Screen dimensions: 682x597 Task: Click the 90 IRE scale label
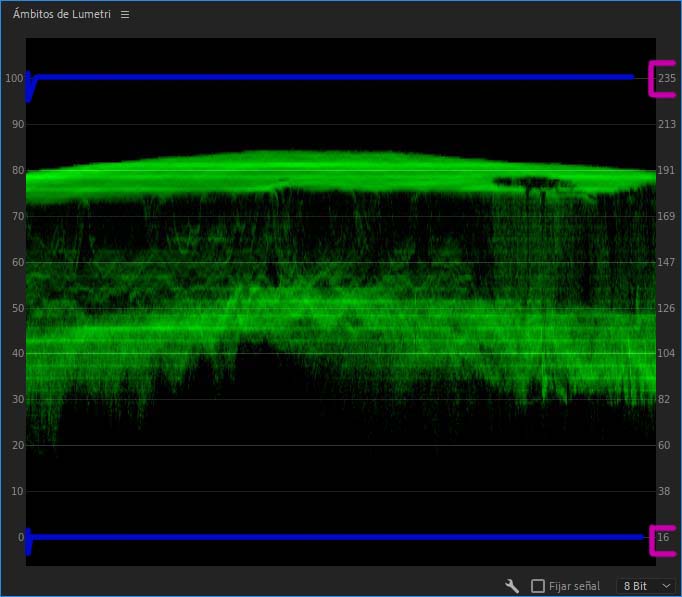pos(18,124)
